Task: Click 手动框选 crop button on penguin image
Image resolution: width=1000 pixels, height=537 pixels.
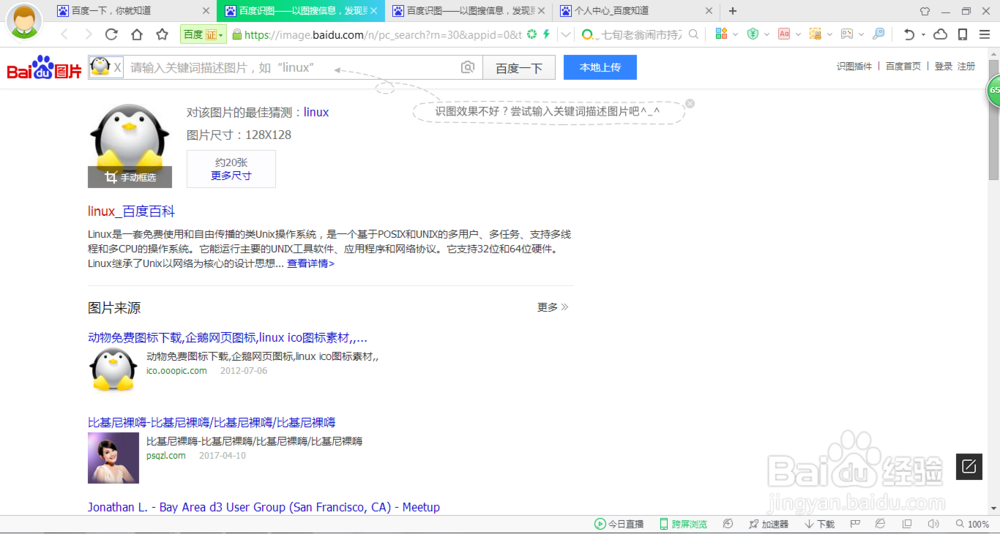Action: (130, 177)
